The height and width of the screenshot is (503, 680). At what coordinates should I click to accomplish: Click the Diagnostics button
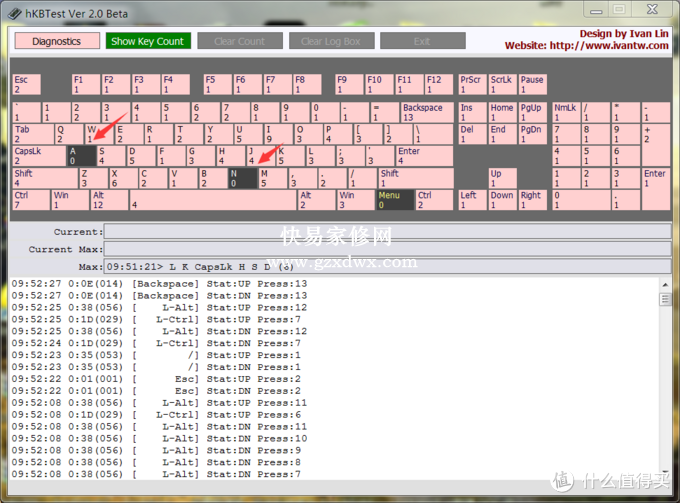point(57,41)
